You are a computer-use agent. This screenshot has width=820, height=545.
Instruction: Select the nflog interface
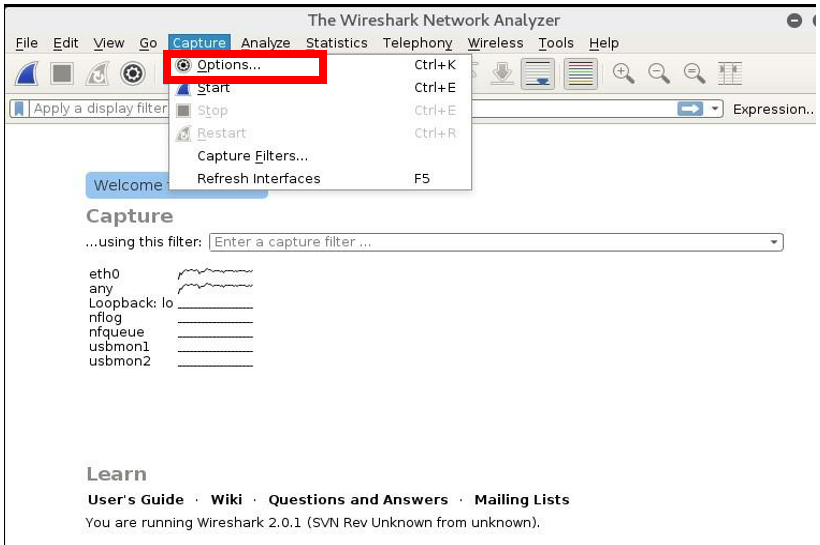[x=105, y=317]
